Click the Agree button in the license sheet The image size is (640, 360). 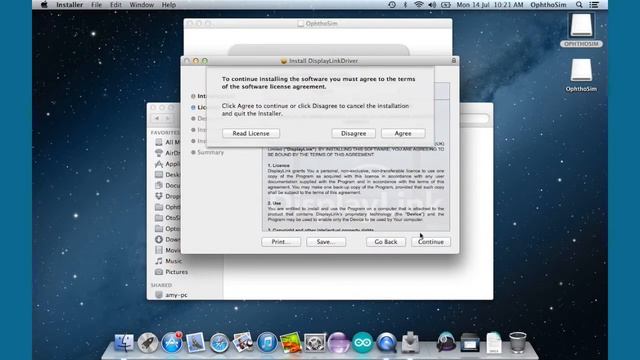pos(403,133)
